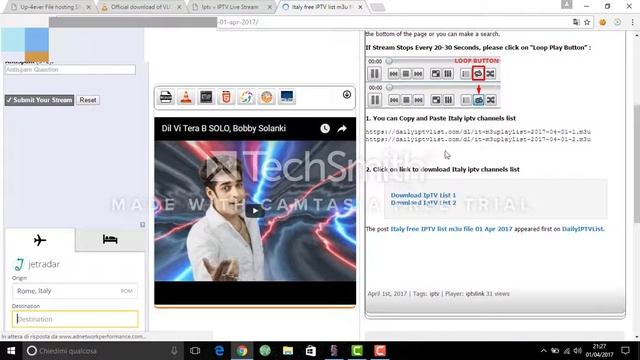This screenshot has height=360, width=640.
Task: Switch to the hotels bed tab
Action: point(110,239)
